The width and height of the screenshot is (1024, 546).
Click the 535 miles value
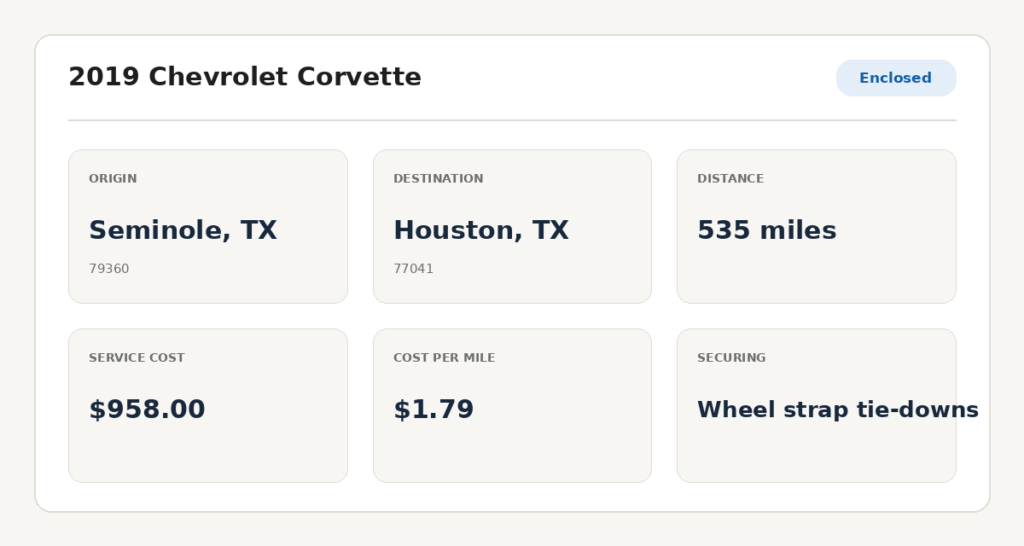767,231
